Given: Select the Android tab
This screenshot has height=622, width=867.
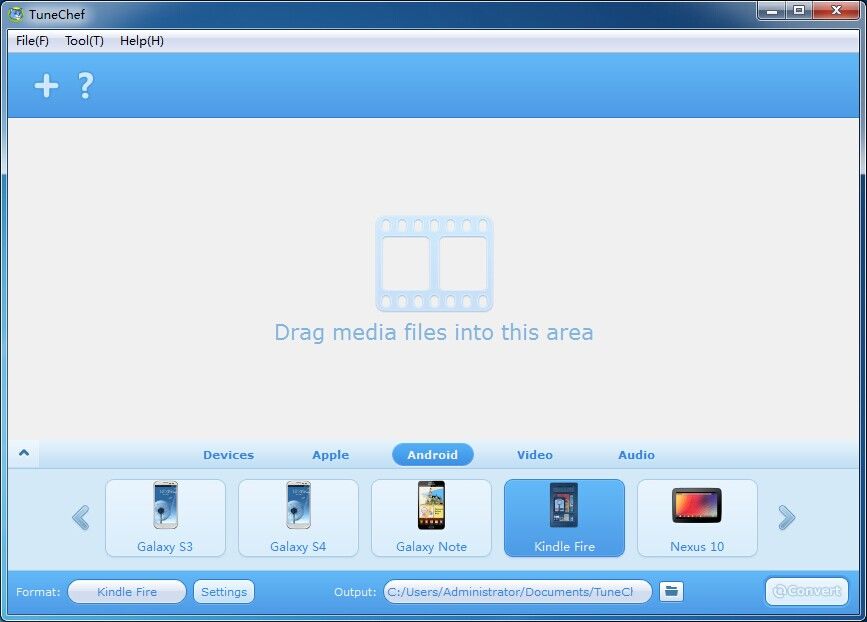Looking at the screenshot, I should tap(432, 454).
